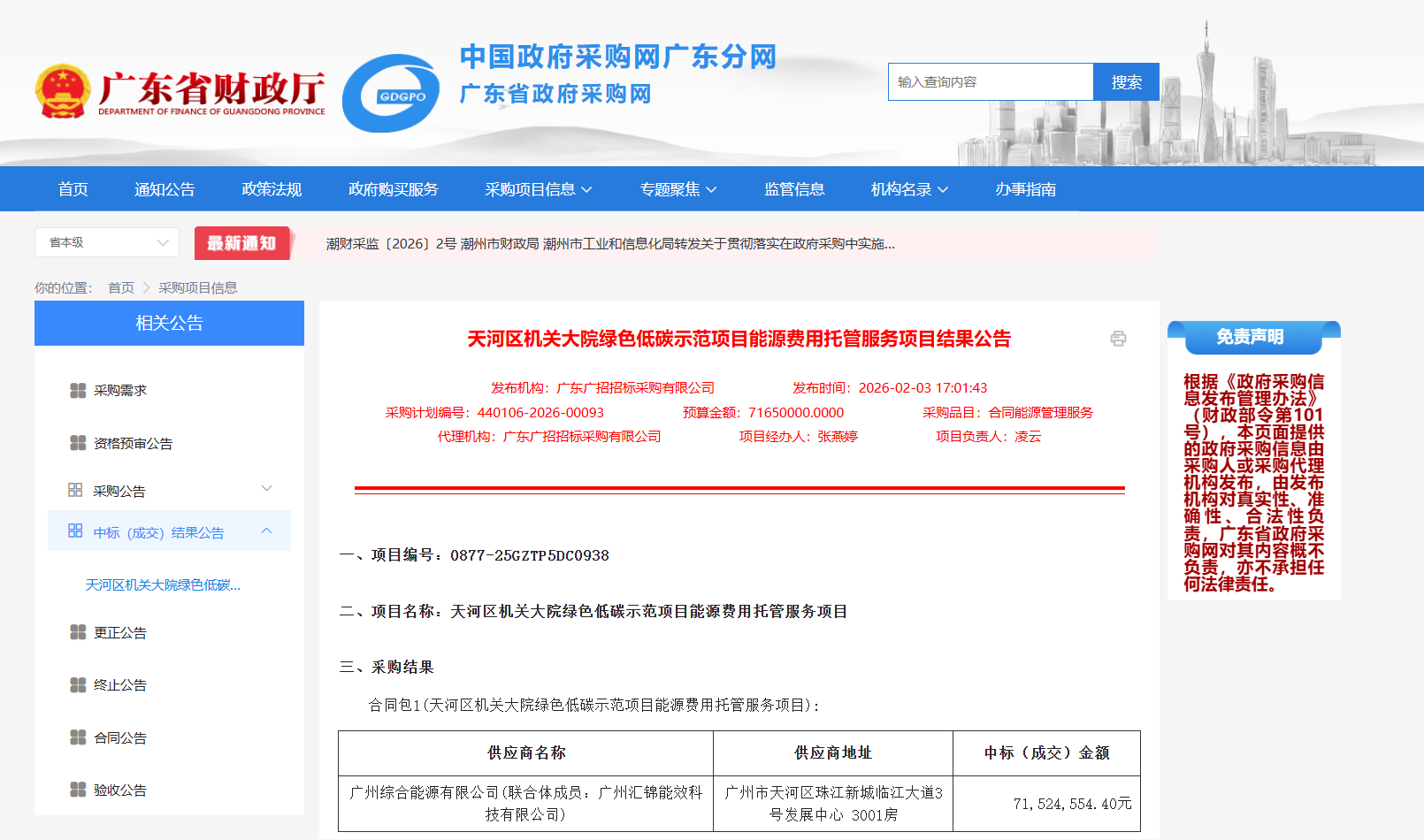Expand the 采购公告 sidebar section
This screenshot has width=1424, height=840.
point(266,489)
